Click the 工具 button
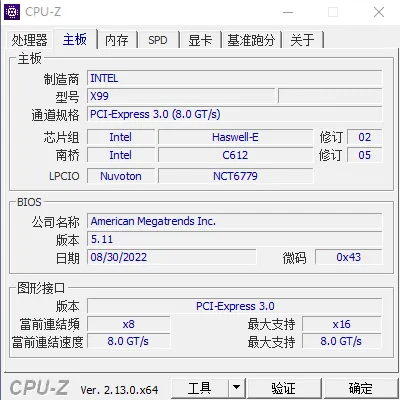This screenshot has height=400, width=400. point(200,388)
